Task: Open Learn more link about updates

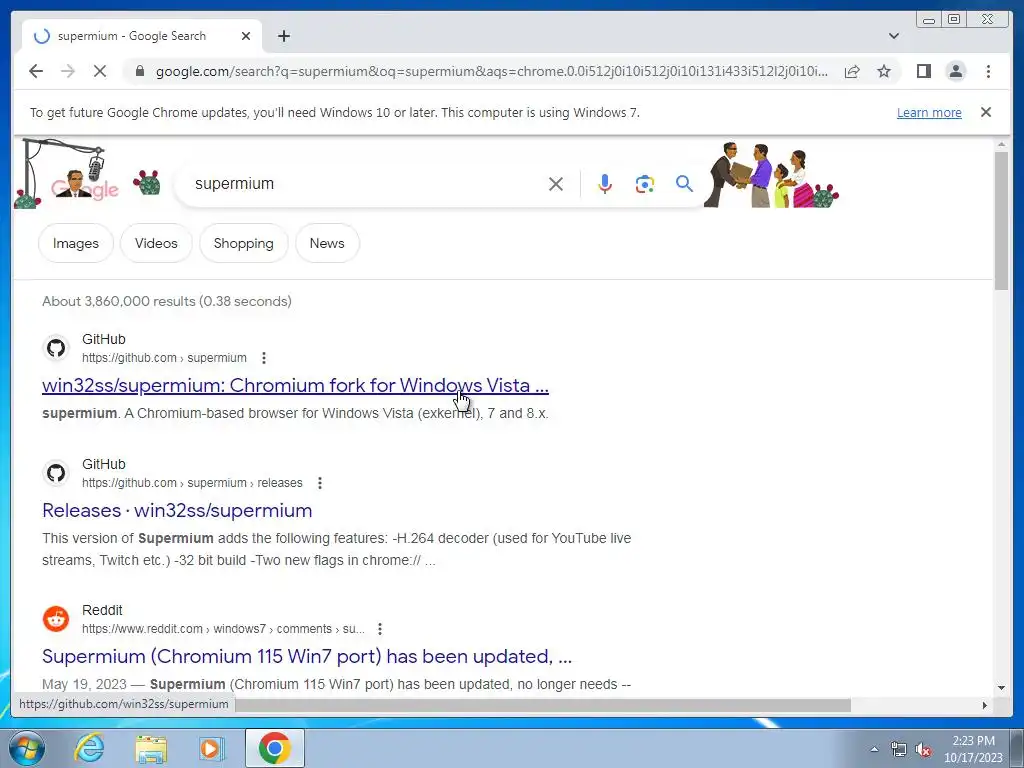Action: pos(929,112)
